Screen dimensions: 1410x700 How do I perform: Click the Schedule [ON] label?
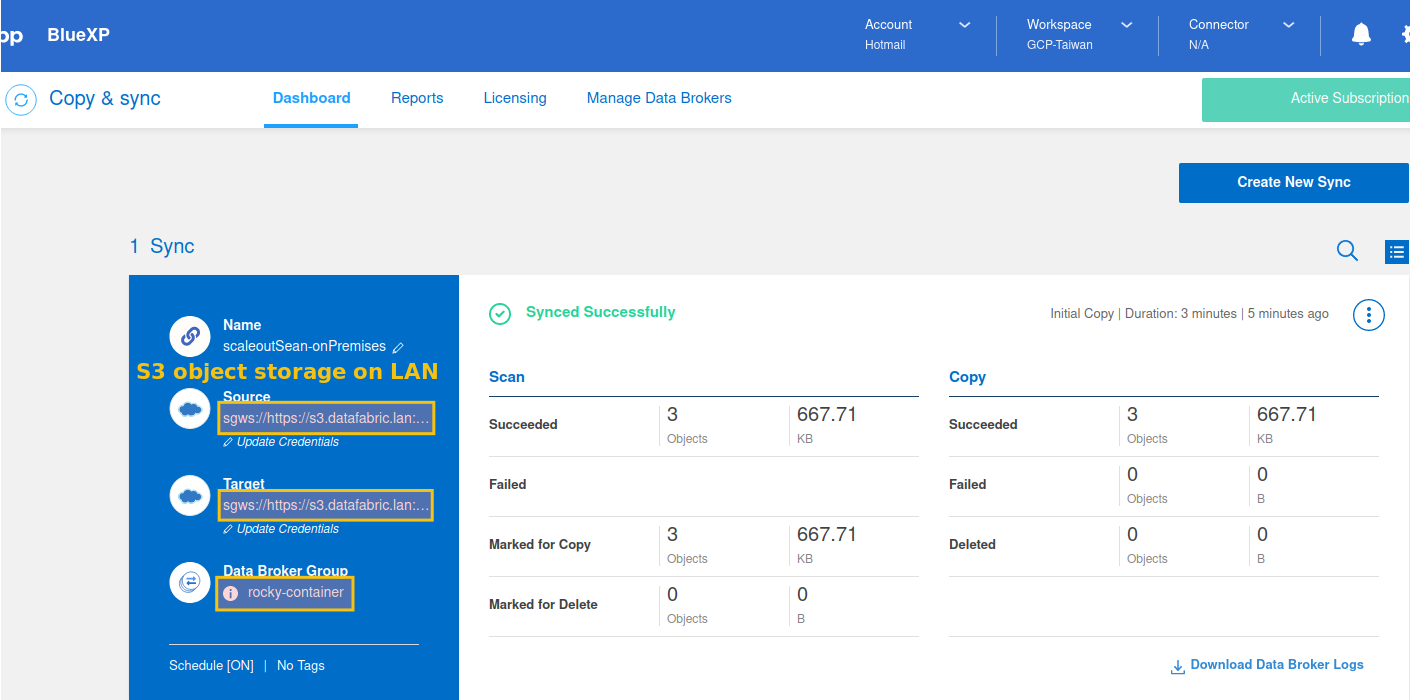coord(212,665)
